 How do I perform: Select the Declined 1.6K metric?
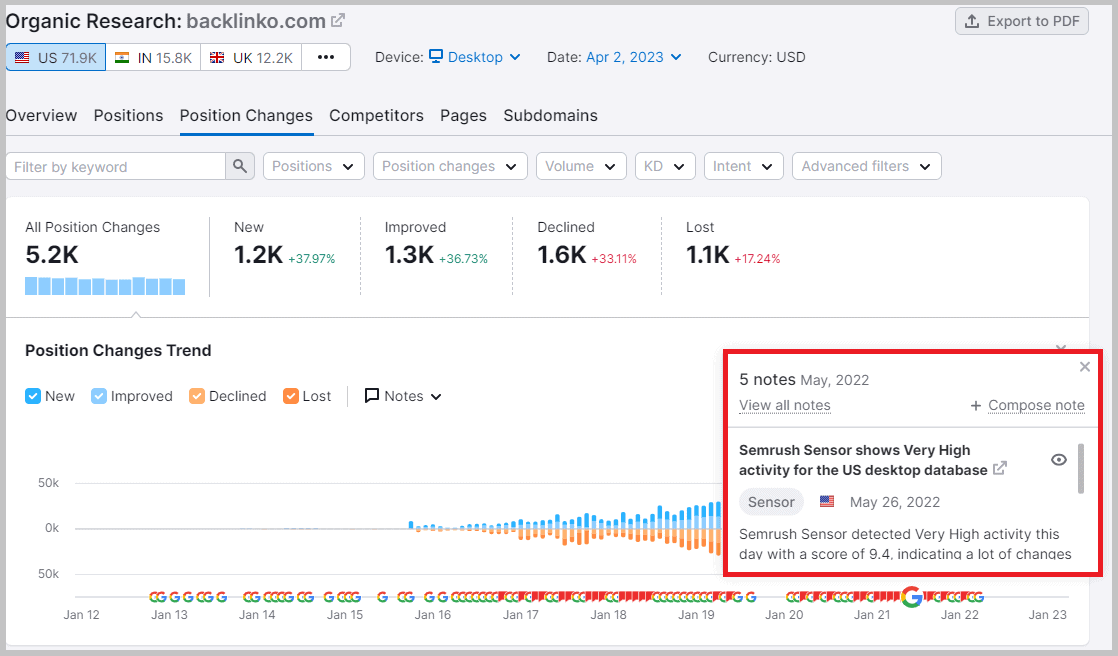[x=587, y=245]
